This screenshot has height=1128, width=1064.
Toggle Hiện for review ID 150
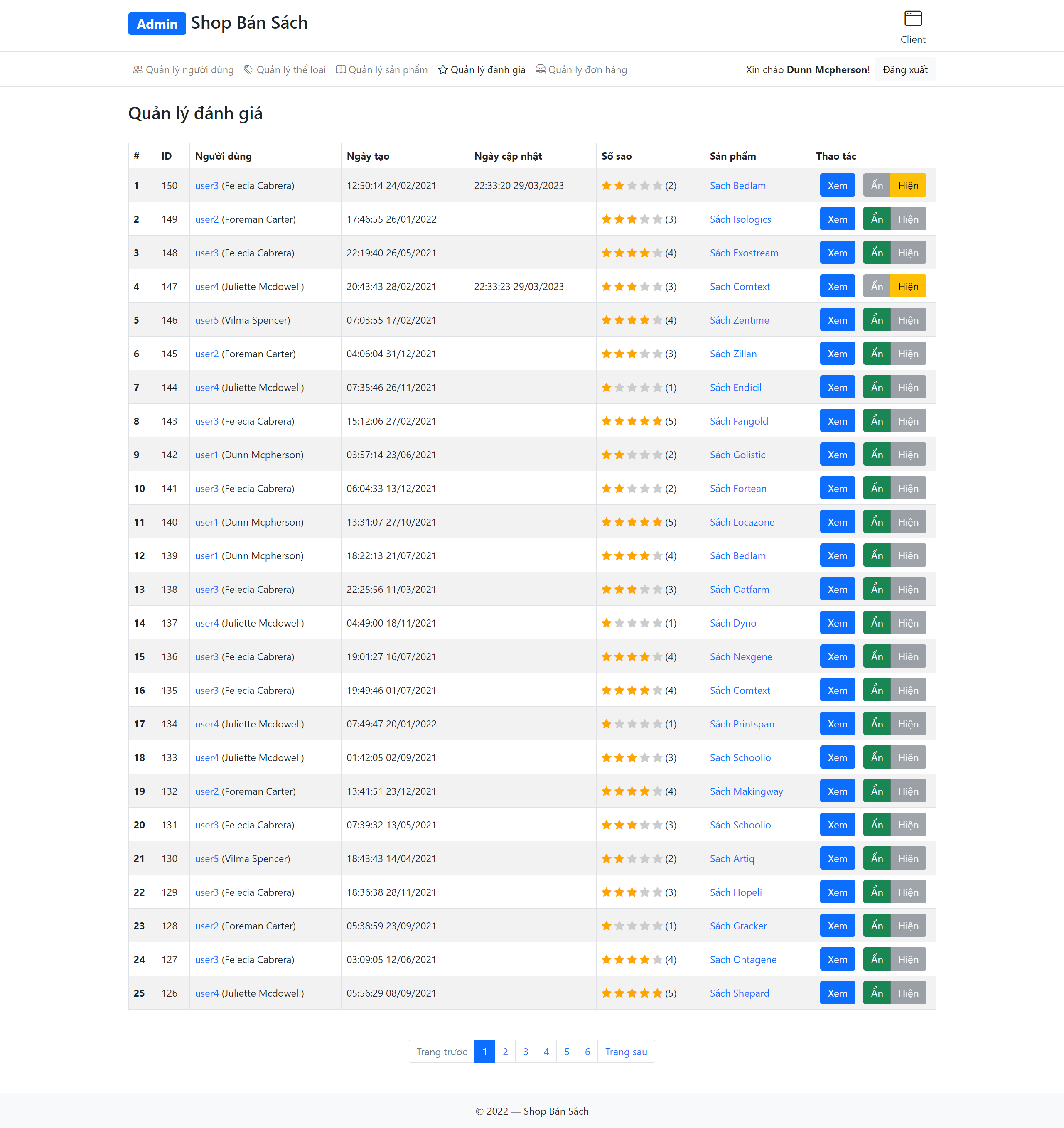908,186
